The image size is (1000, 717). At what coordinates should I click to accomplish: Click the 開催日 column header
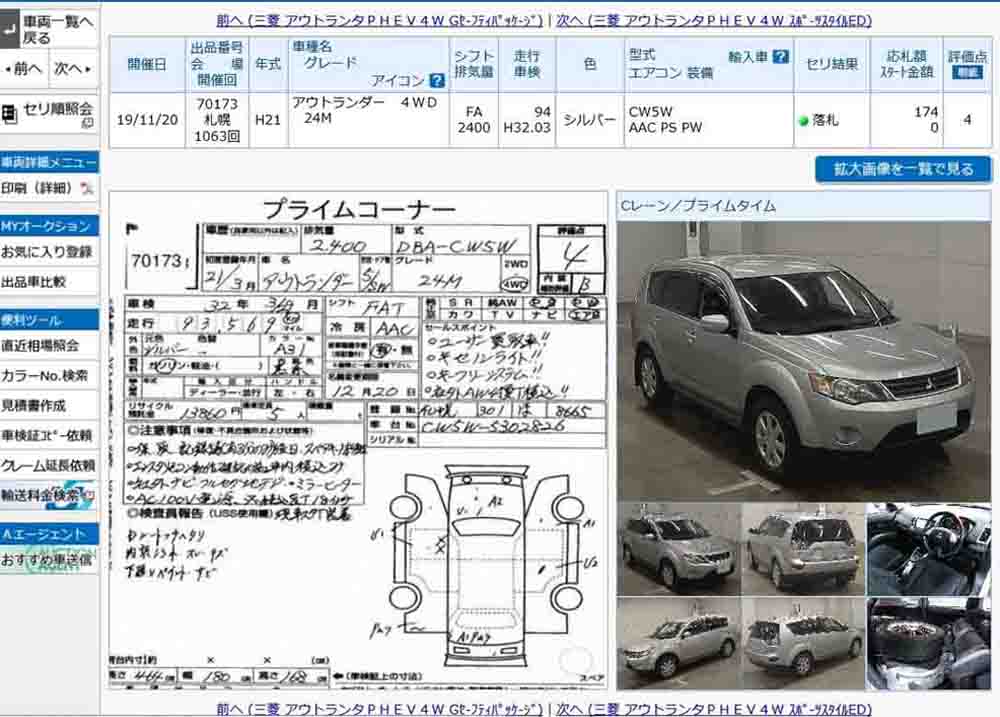[147, 64]
